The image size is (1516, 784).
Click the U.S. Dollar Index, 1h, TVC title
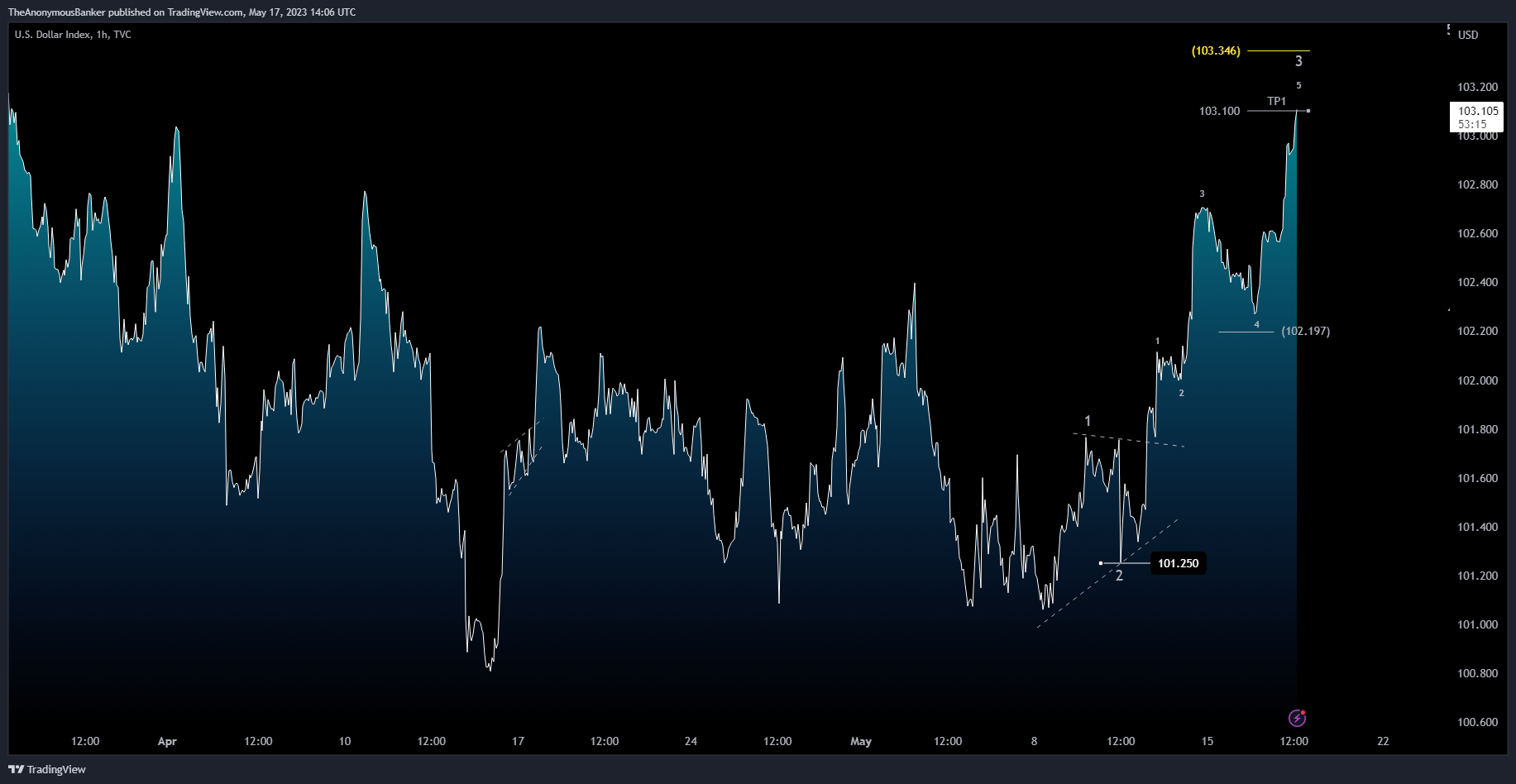click(x=73, y=35)
